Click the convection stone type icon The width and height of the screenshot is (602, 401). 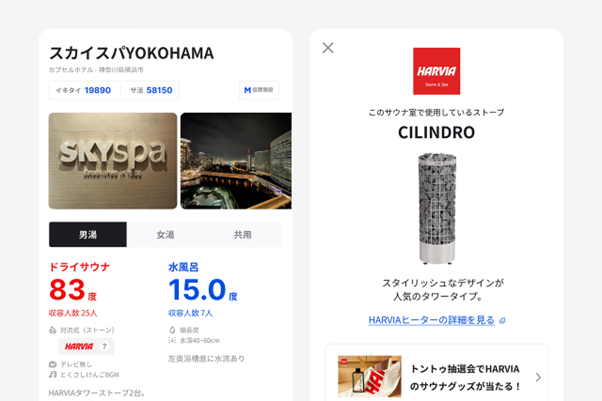click(53, 330)
